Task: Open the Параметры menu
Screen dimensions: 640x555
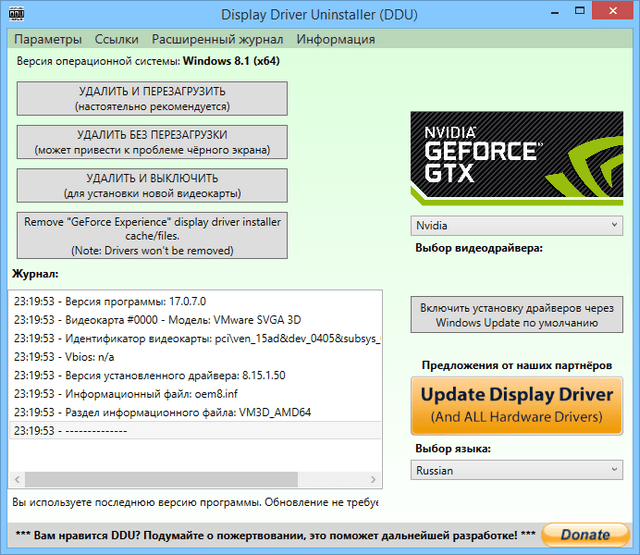Action: pos(49,39)
